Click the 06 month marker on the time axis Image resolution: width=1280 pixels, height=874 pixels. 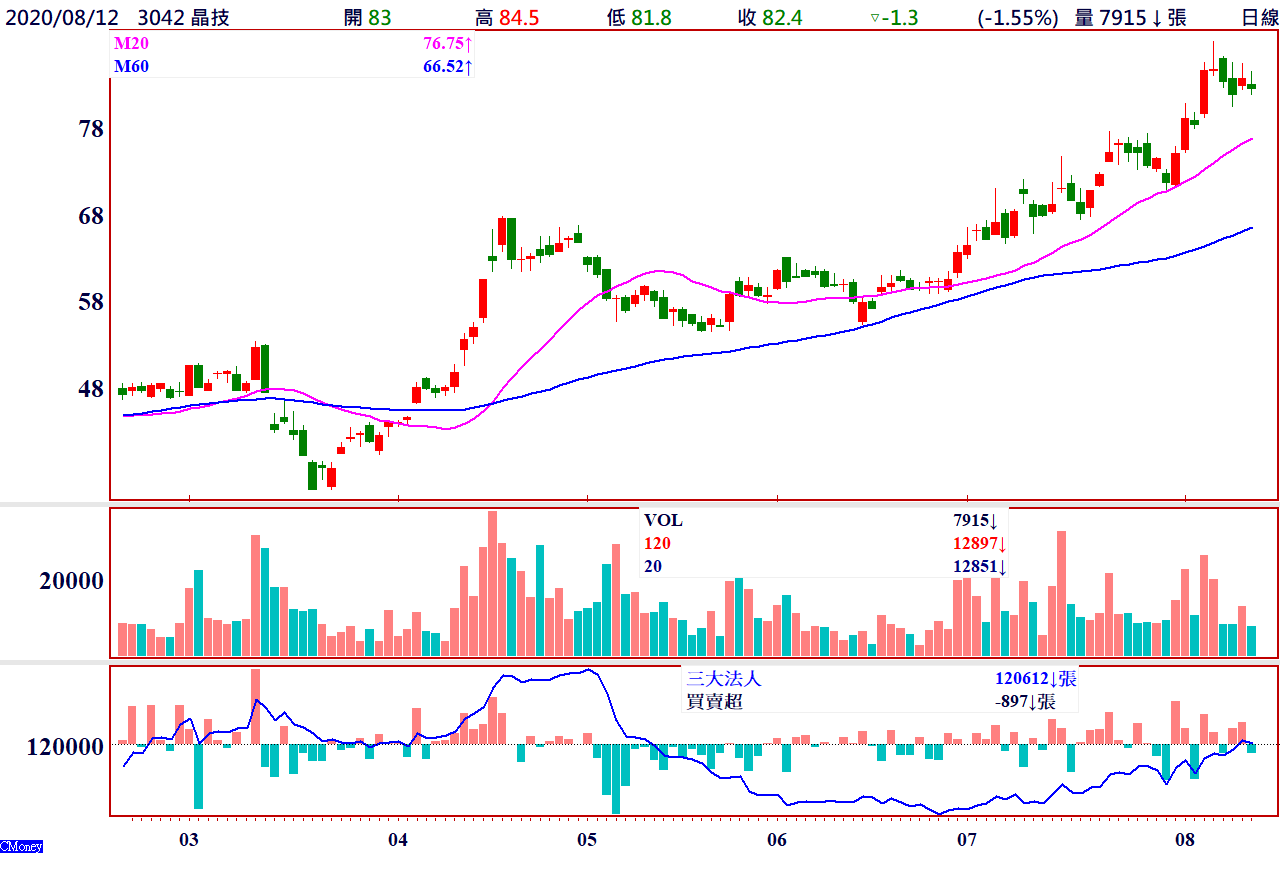pos(777,838)
